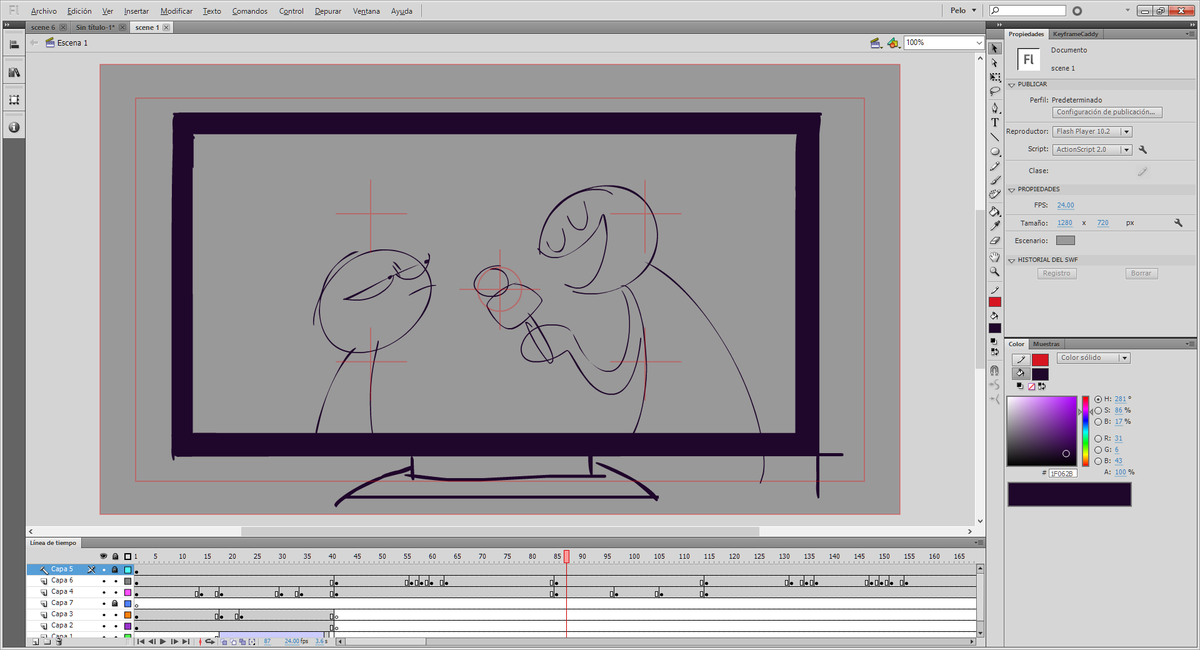This screenshot has height=650, width=1200.
Task: Select the Zoom magnifier tool
Action: tap(994, 271)
